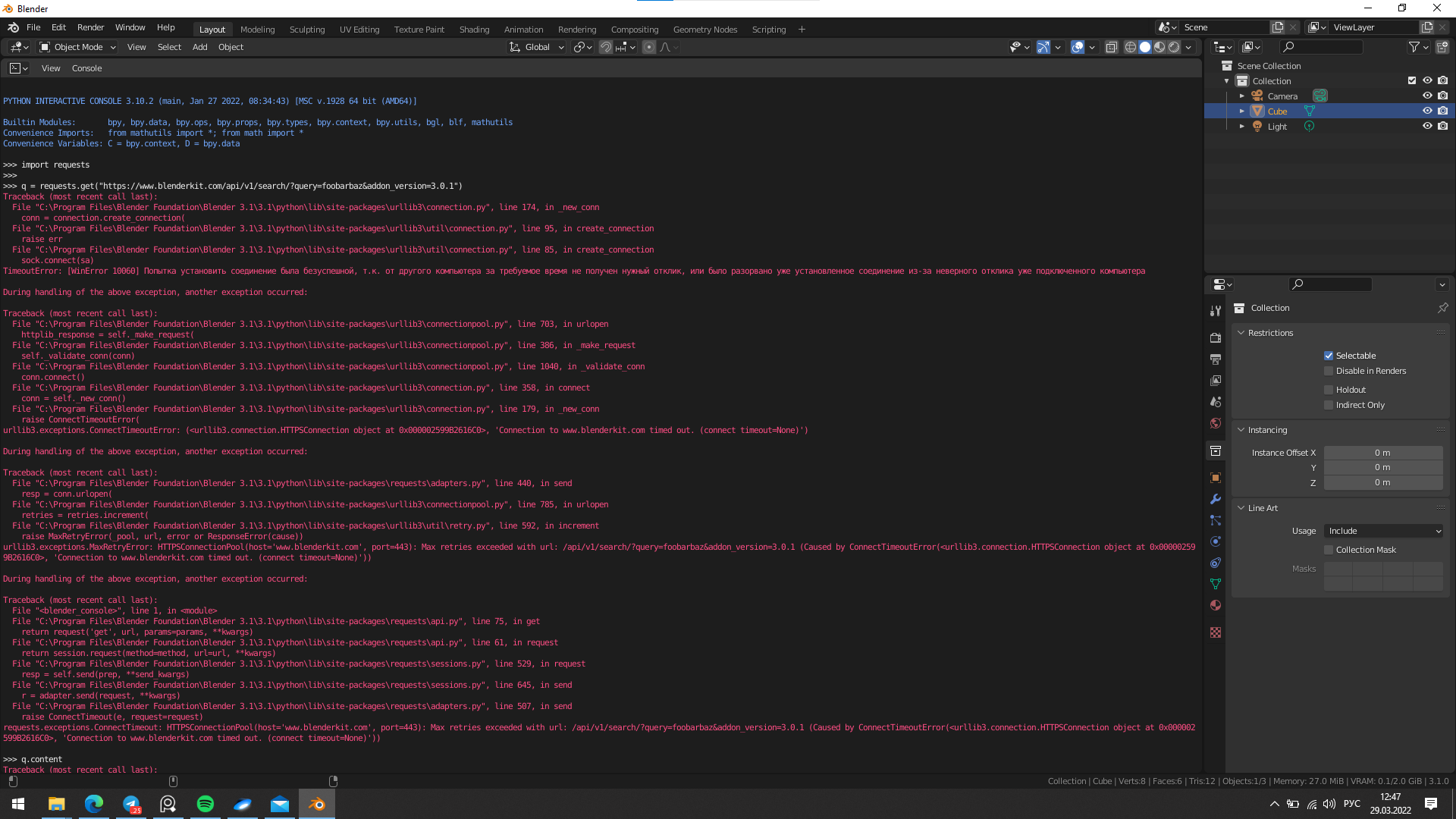
Task: Open the Render properties tab
Action: pyautogui.click(x=1216, y=337)
